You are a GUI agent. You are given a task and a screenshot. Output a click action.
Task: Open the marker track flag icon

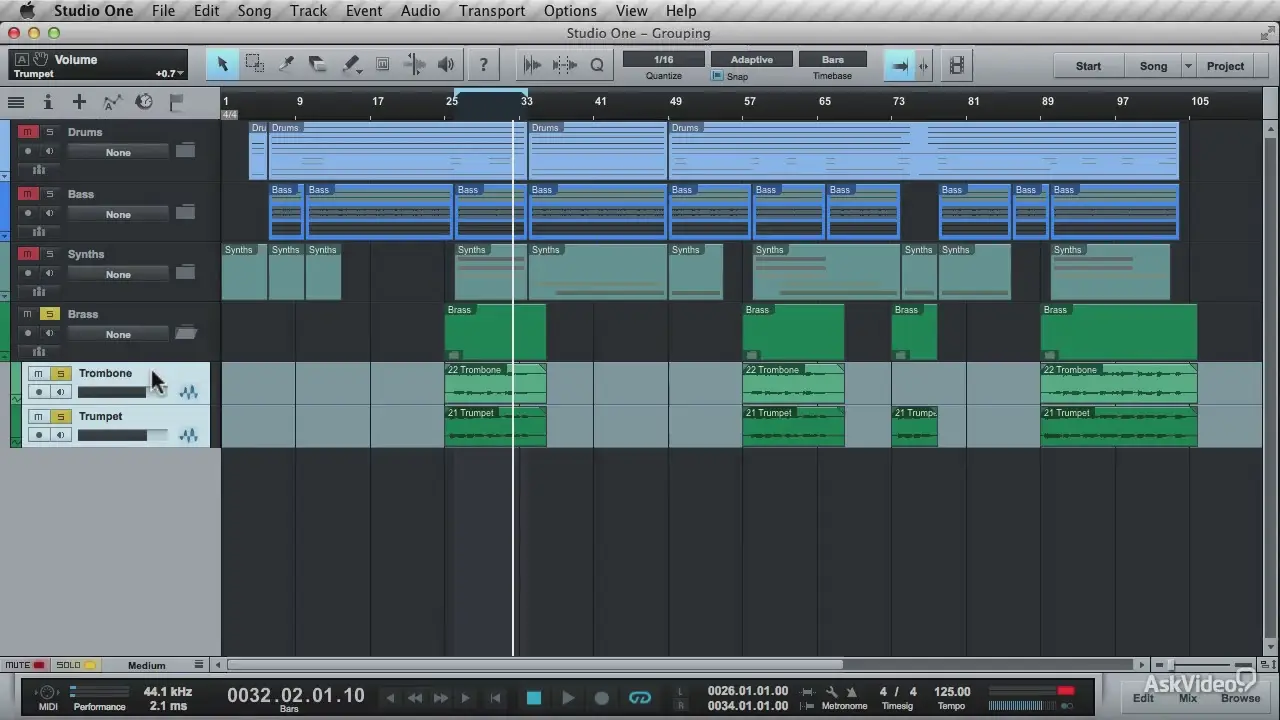pyautogui.click(x=176, y=102)
